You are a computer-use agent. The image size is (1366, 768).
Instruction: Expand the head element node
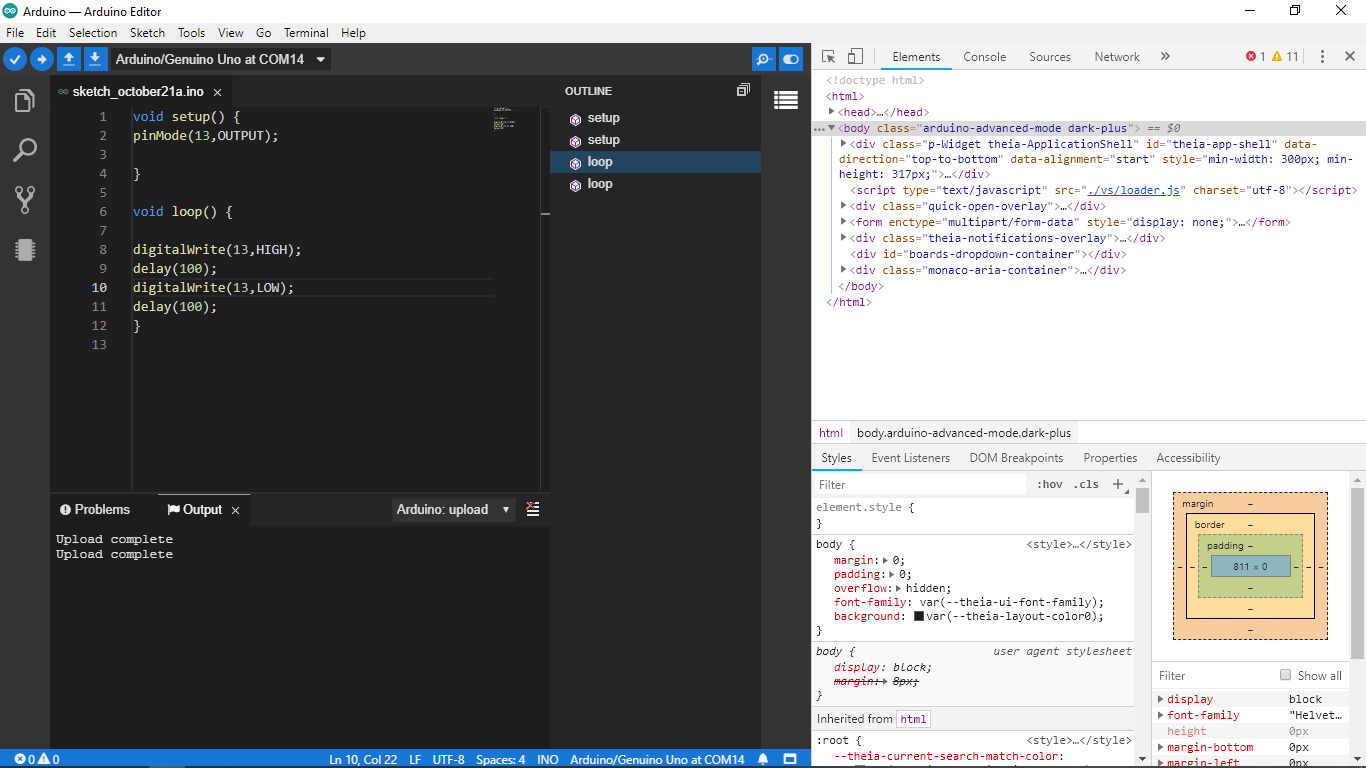[832, 112]
